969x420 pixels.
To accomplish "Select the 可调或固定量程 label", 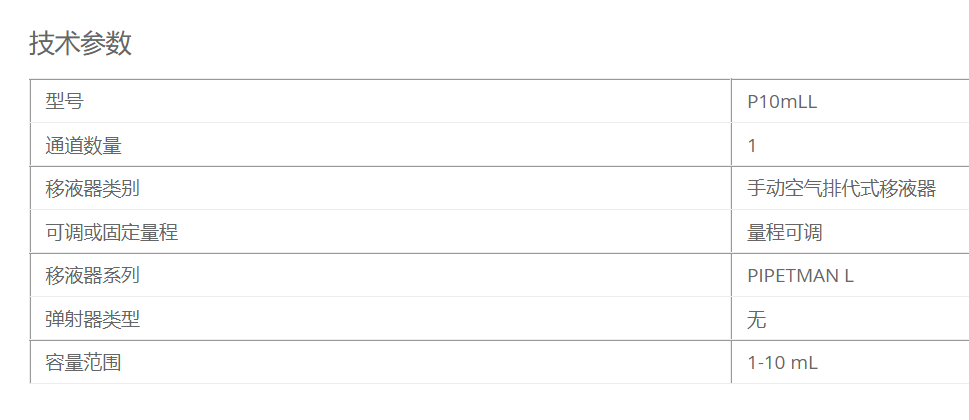I will [112, 232].
